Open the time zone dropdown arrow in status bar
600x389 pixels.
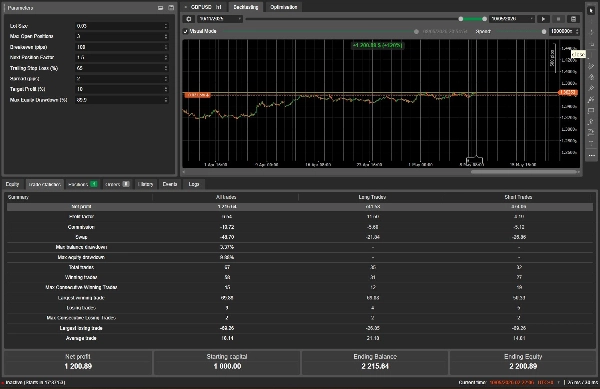[559, 382]
